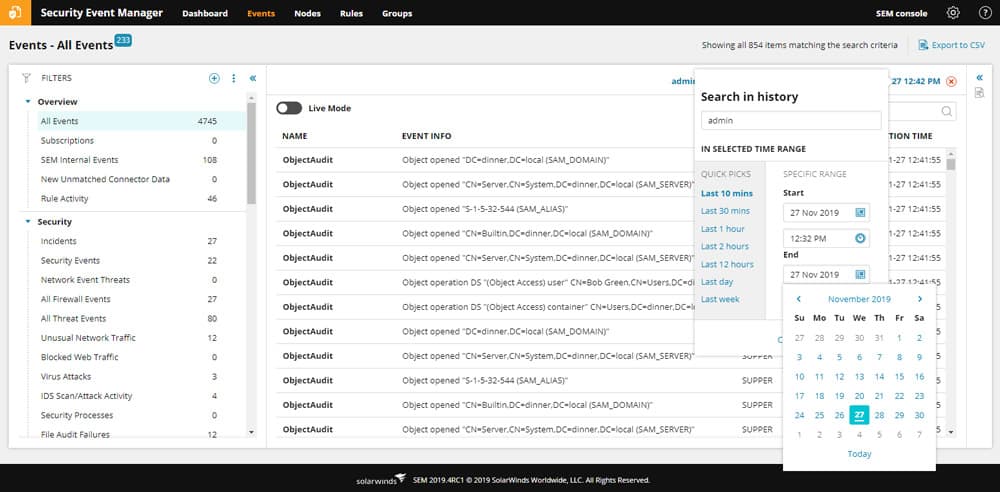This screenshot has width=1000, height=492.
Task: Sort by the EVENT INFO column header
Action: click(427, 136)
